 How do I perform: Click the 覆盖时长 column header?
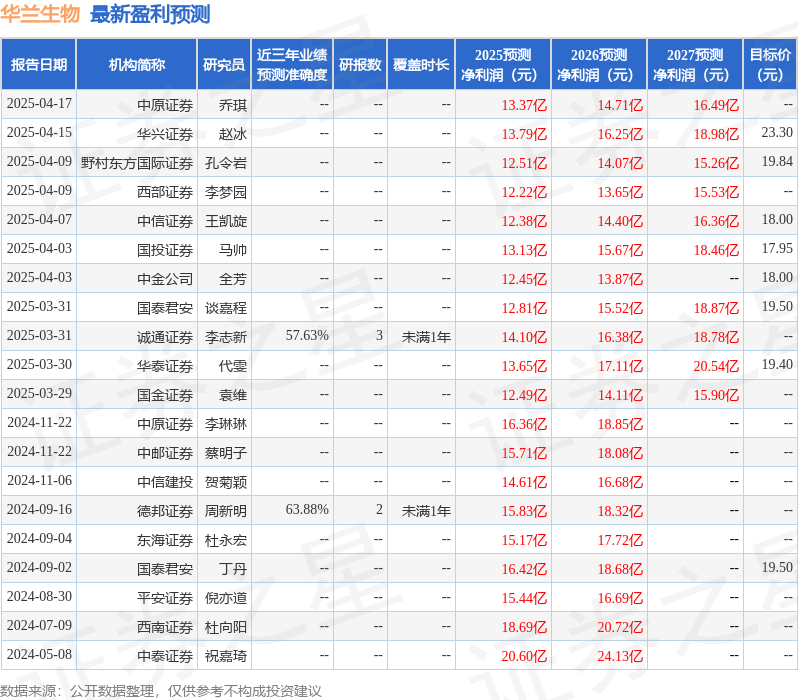(x=421, y=64)
